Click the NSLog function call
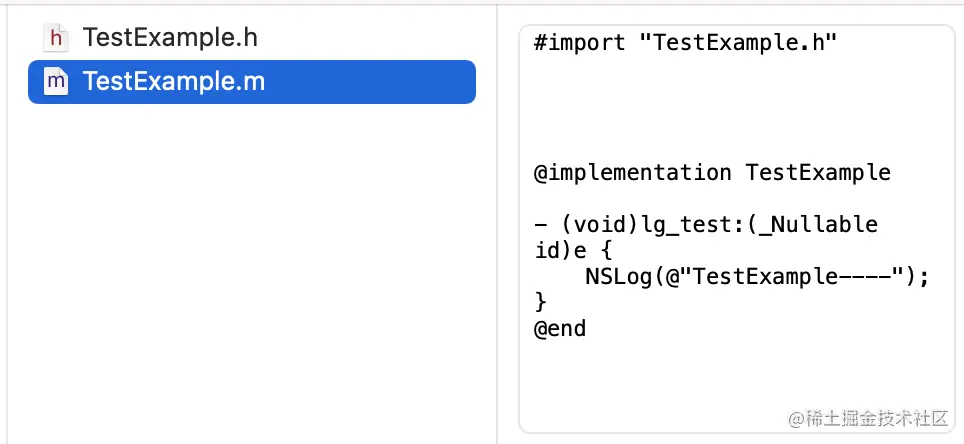 [616, 276]
